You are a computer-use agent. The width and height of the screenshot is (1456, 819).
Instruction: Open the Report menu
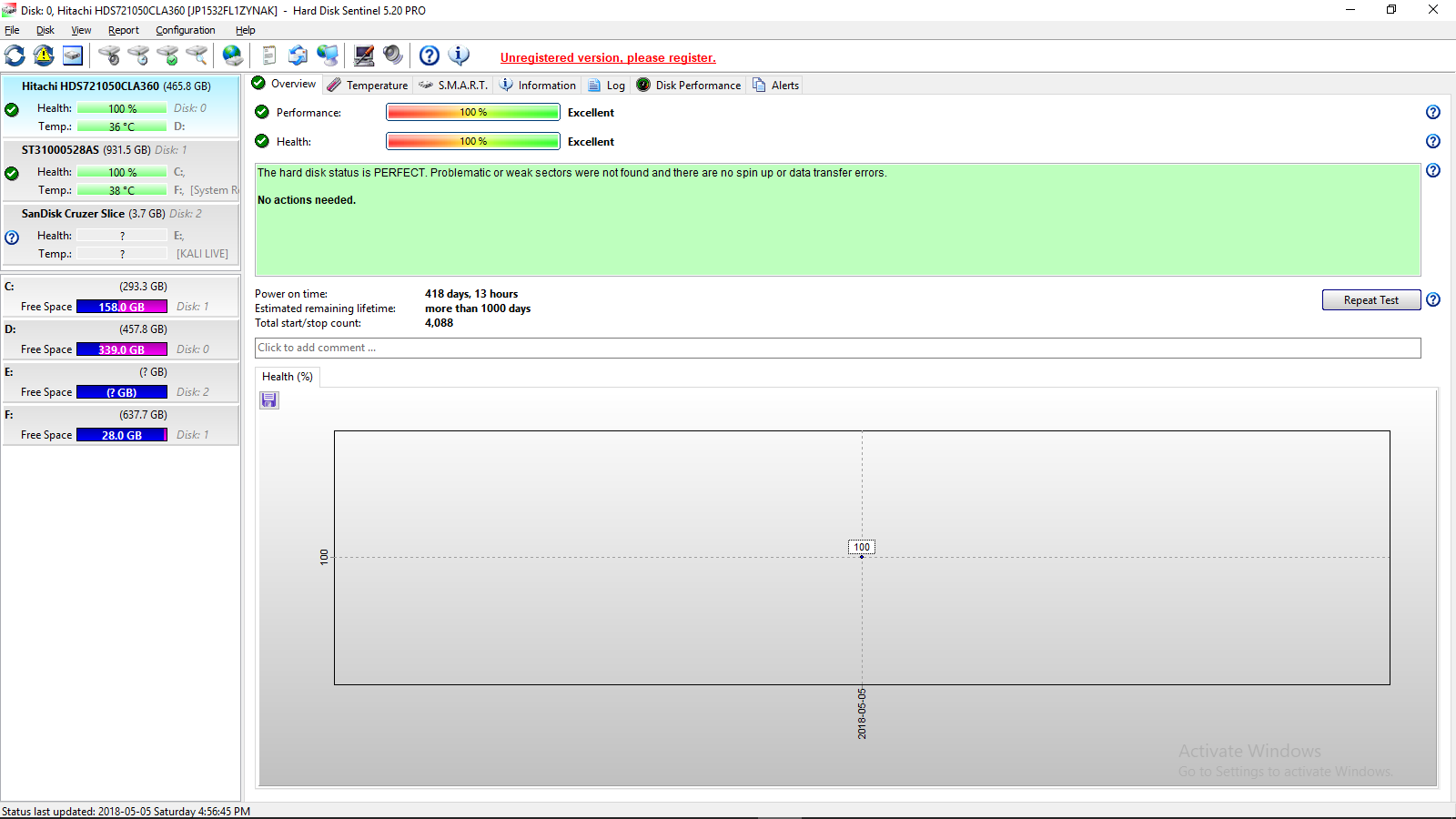(x=124, y=30)
